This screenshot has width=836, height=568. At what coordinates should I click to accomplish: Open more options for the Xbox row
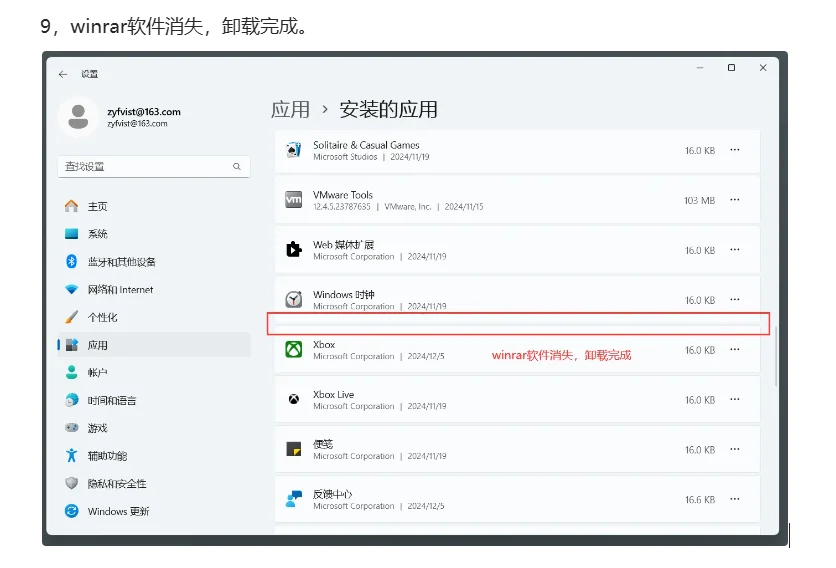[735, 350]
